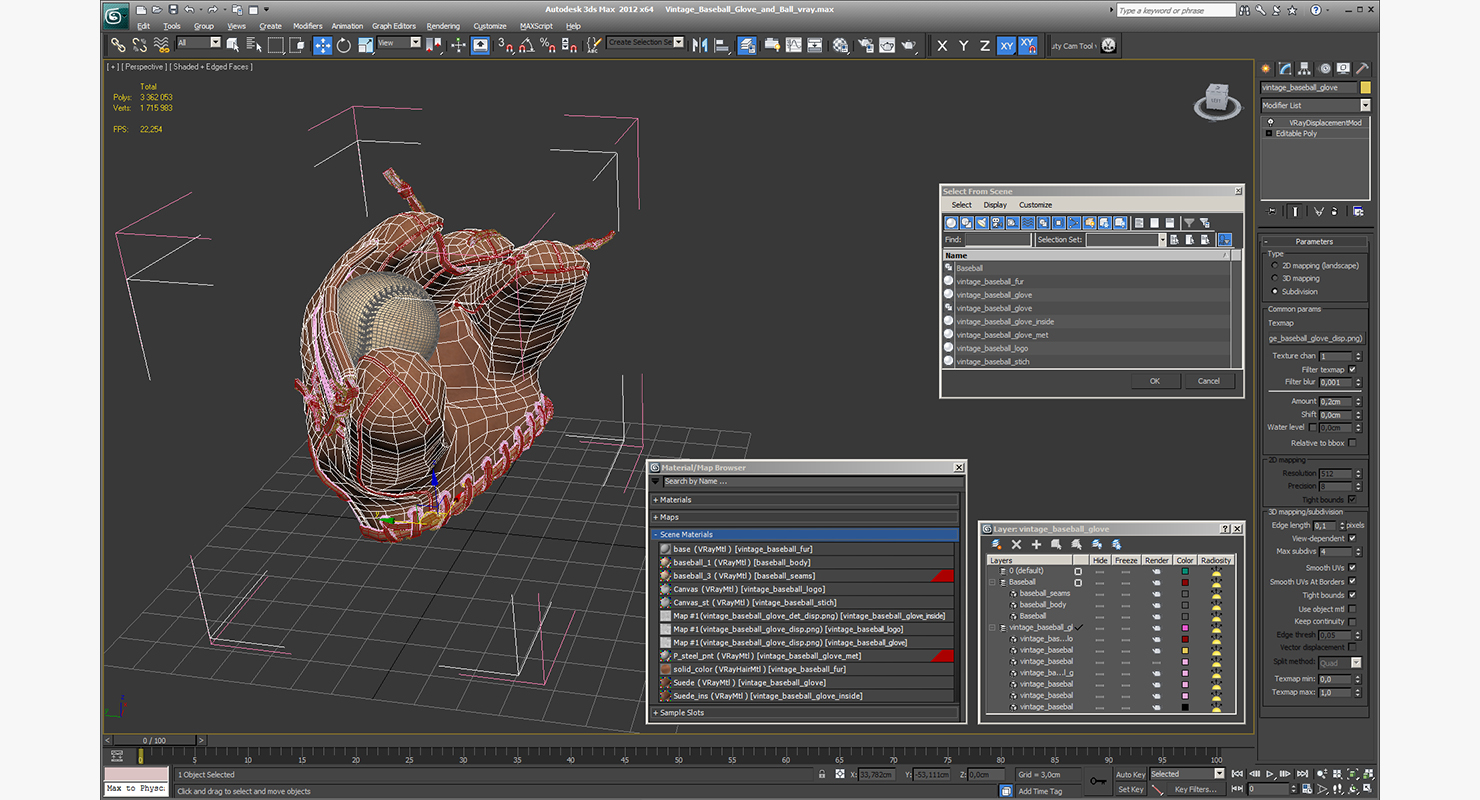This screenshot has width=1480, height=800.
Task: Click the Delete Layer X icon in Layer dialog
Action: (x=1016, y=544)
